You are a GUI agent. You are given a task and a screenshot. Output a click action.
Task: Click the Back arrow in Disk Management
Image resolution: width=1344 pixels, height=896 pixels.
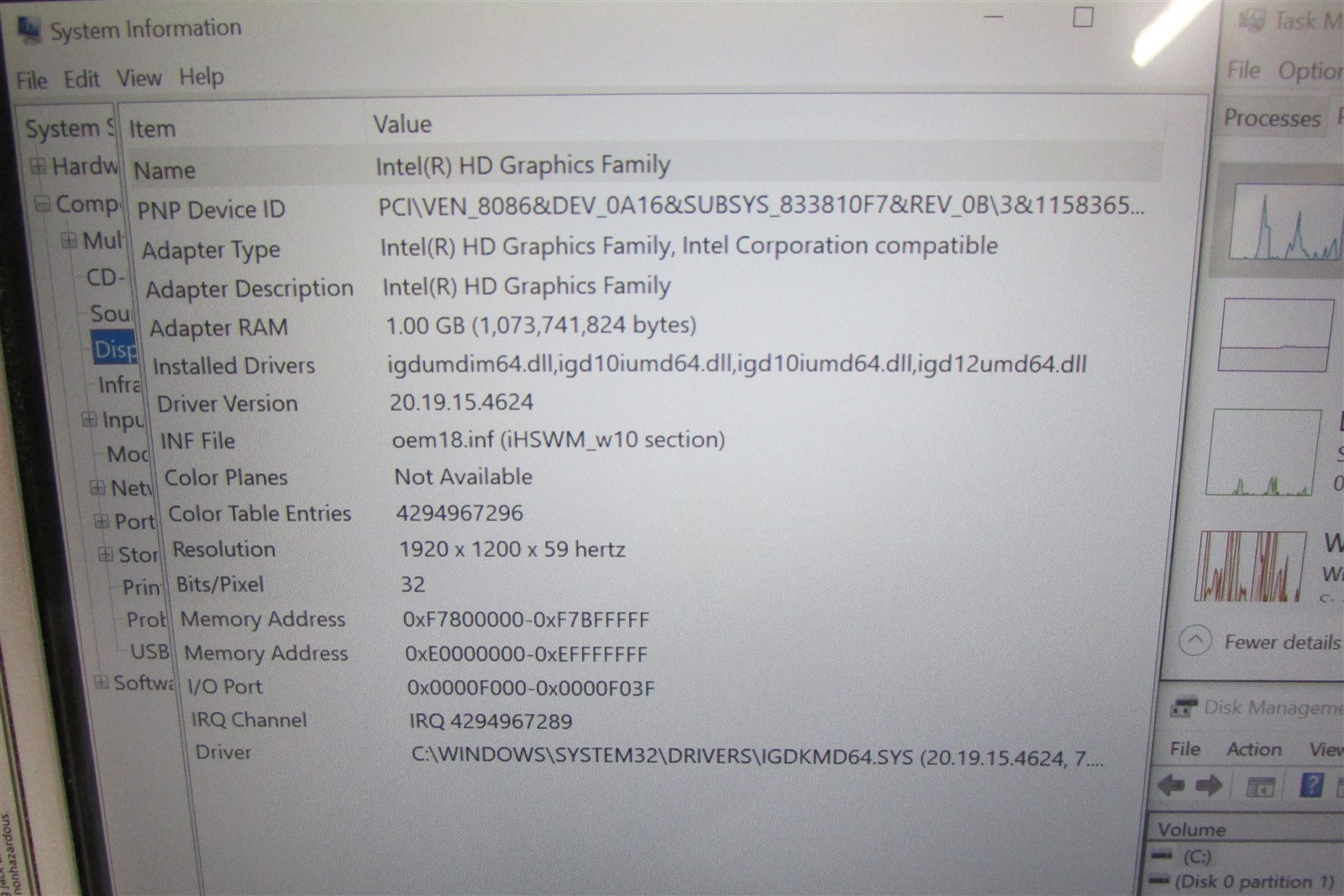[x=1171, y=786]
